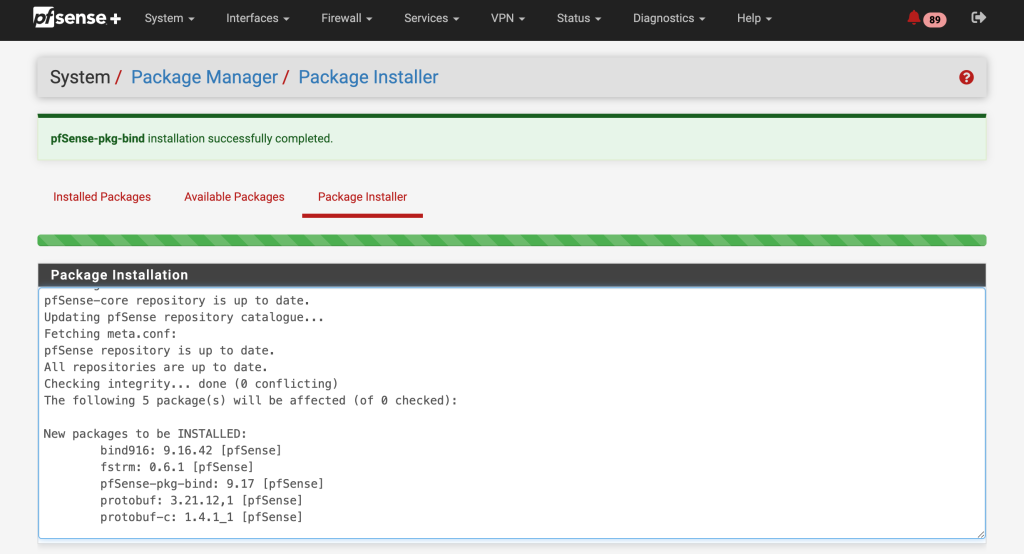
Task: Select the Package Installer tab
Action: [x=362, y=197]
